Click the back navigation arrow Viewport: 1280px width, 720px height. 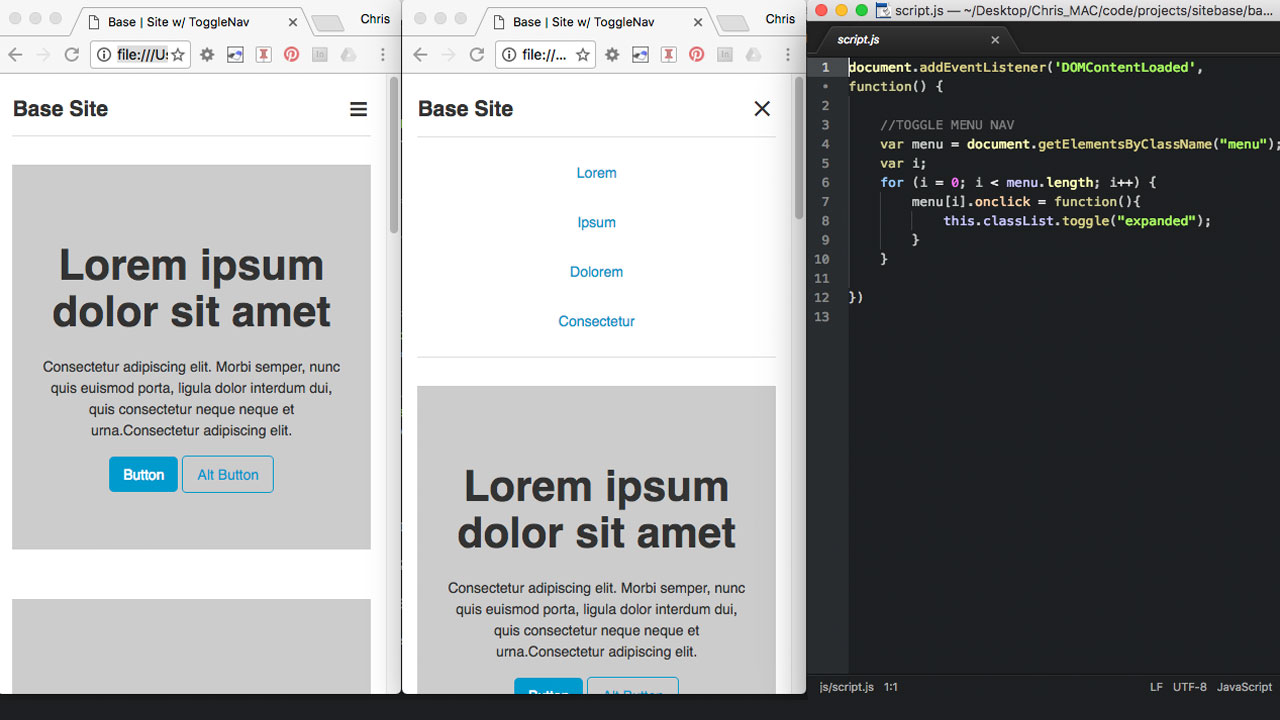[x=15, y=55]
